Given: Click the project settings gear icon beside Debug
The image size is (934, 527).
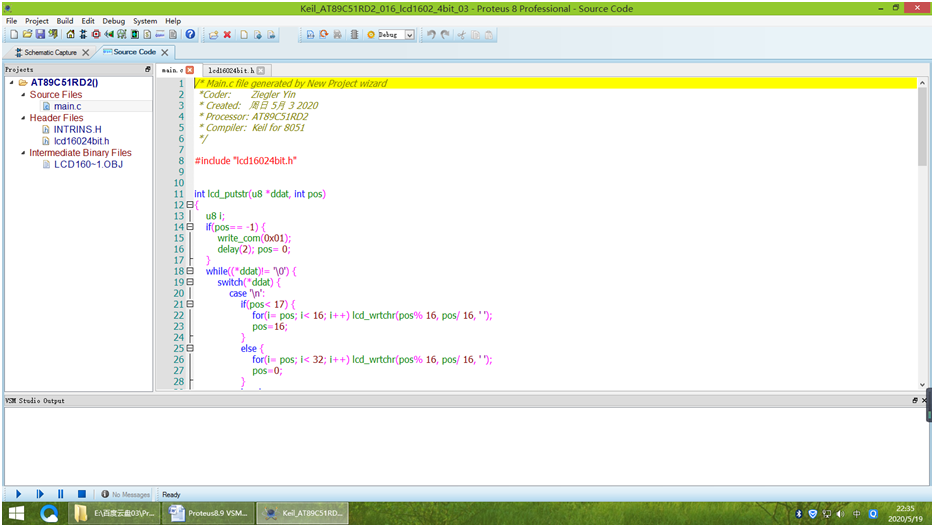Looking at the screenshot, I should 371,35.
